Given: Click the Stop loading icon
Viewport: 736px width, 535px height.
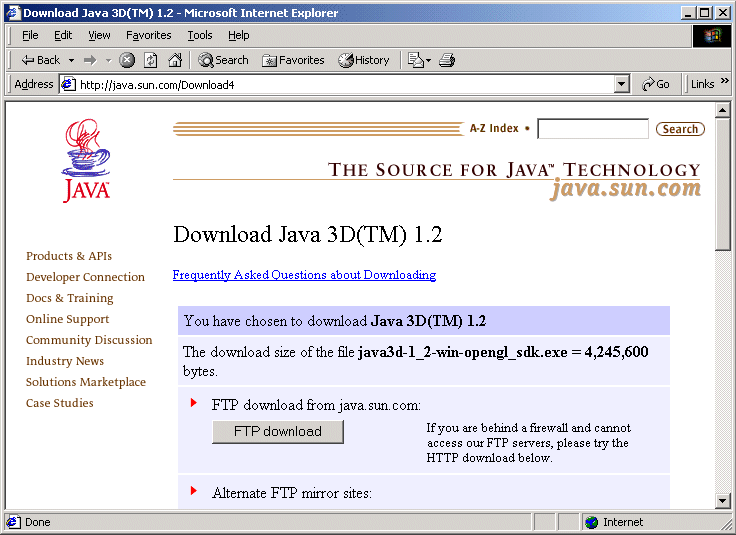Looking at the screenshot, I should 127,60.
